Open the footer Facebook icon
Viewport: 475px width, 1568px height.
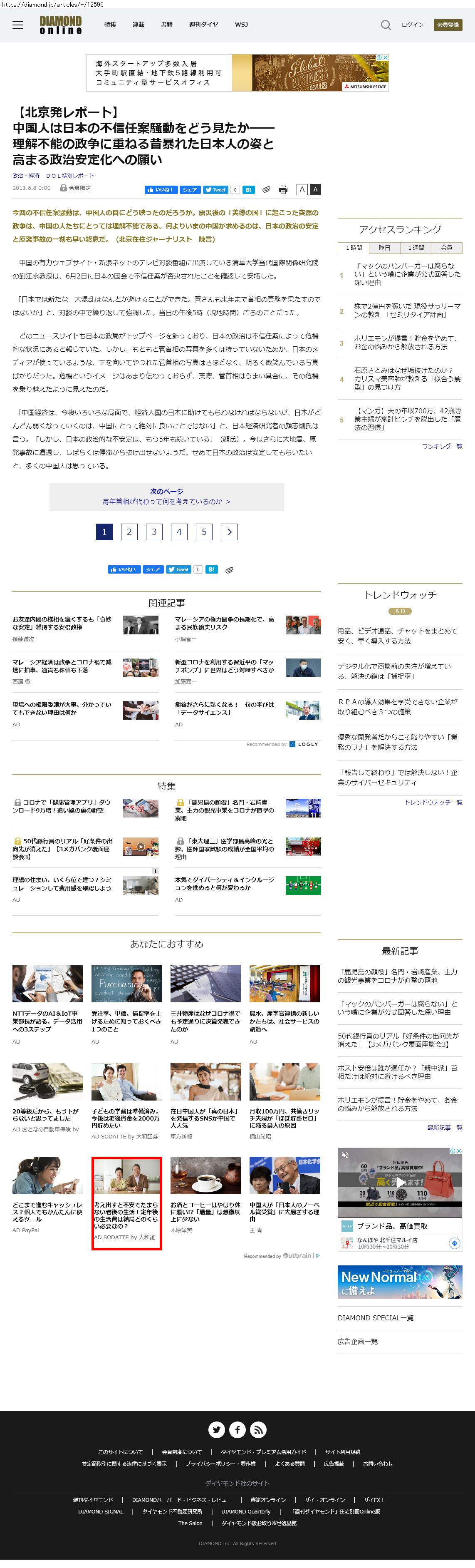point(237,1429)
